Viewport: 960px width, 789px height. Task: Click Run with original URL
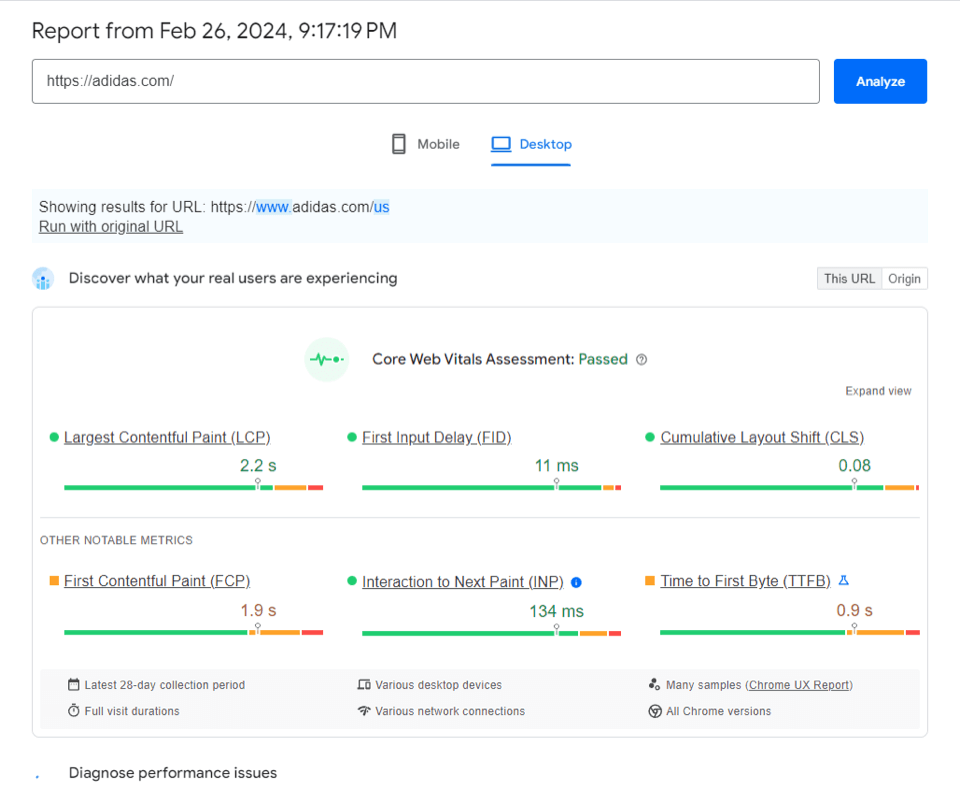[x=110, y=226]
